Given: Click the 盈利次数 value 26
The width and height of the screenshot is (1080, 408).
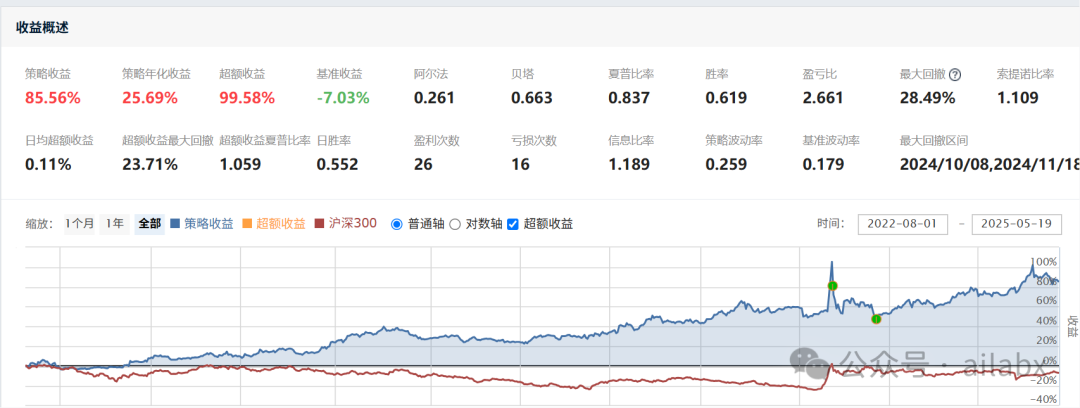Looking at the screenshot, I should pyautogui.click(x=424, y=164).
